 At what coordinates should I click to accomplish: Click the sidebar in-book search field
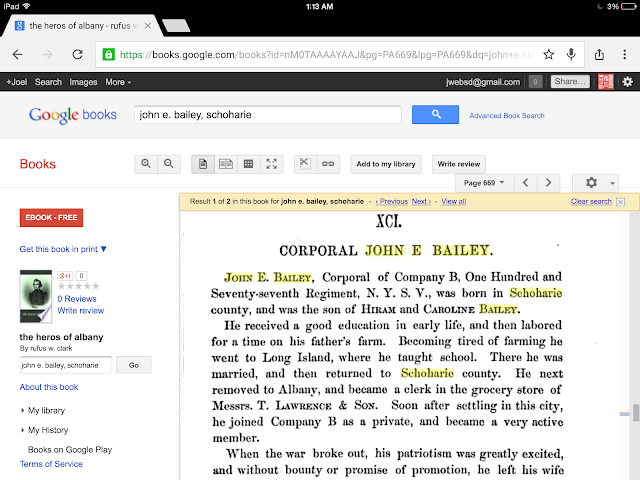[x=65, y=365]
